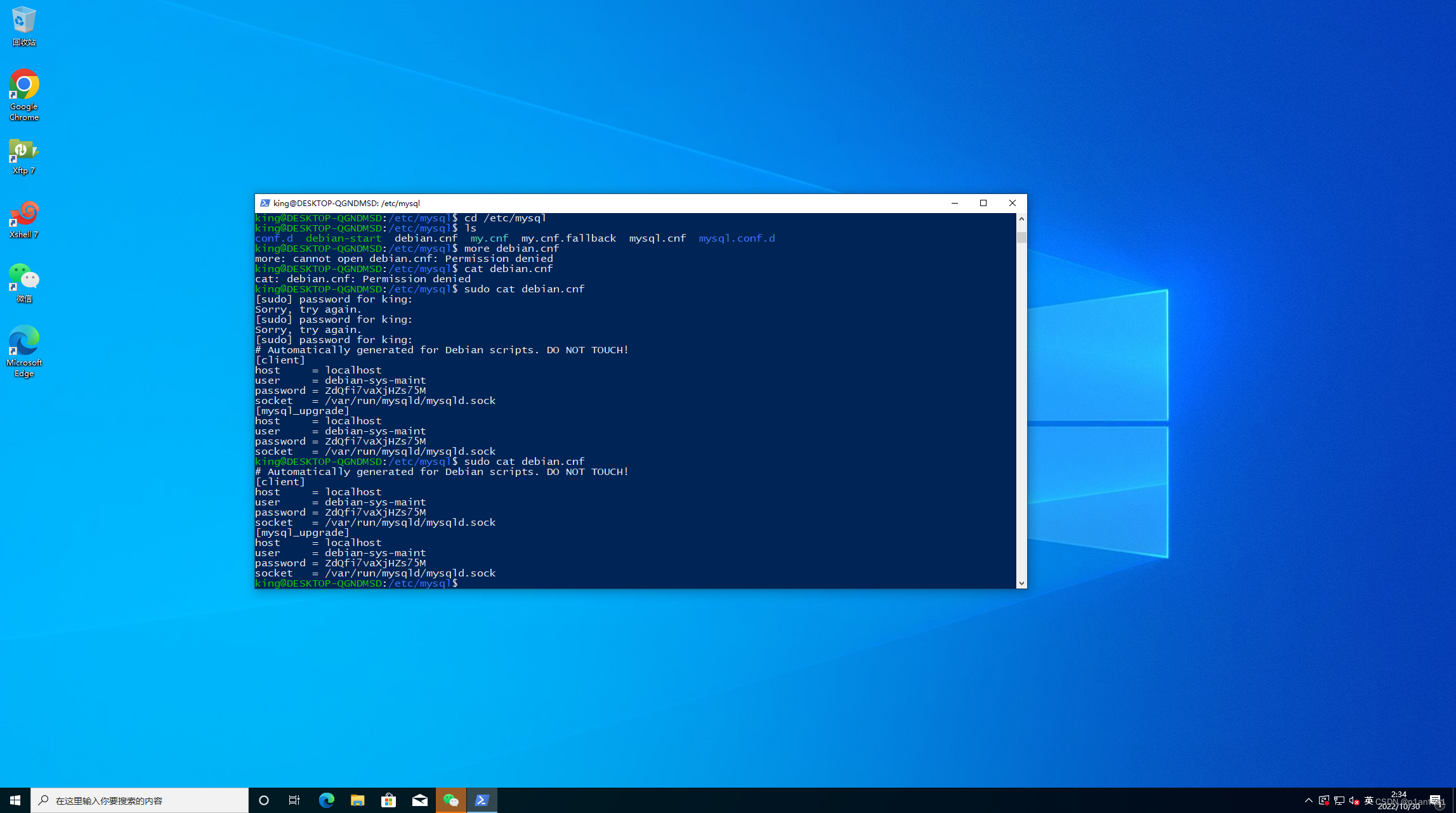1456x813 pixels.
Task: Expand hidden system tray icons
Action: (x=1308, y=800)
